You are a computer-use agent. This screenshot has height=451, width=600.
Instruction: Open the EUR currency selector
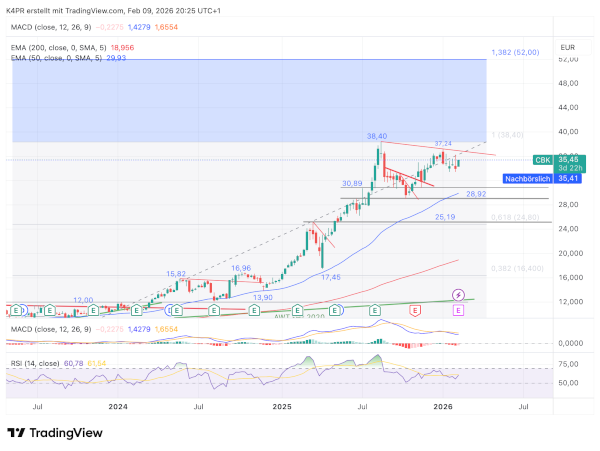[567, 47]
